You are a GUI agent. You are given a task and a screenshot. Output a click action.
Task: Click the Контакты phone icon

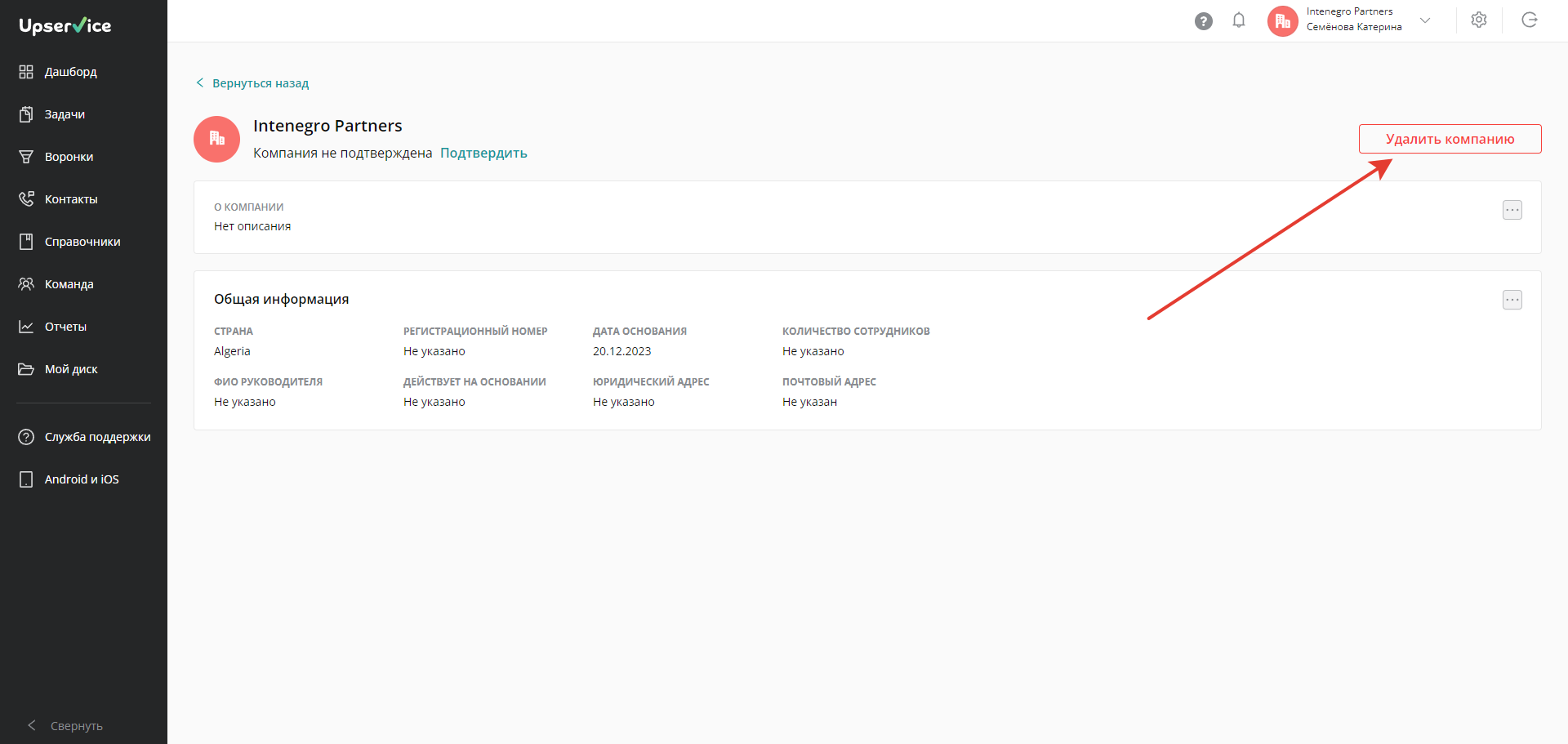click(26, 199)
